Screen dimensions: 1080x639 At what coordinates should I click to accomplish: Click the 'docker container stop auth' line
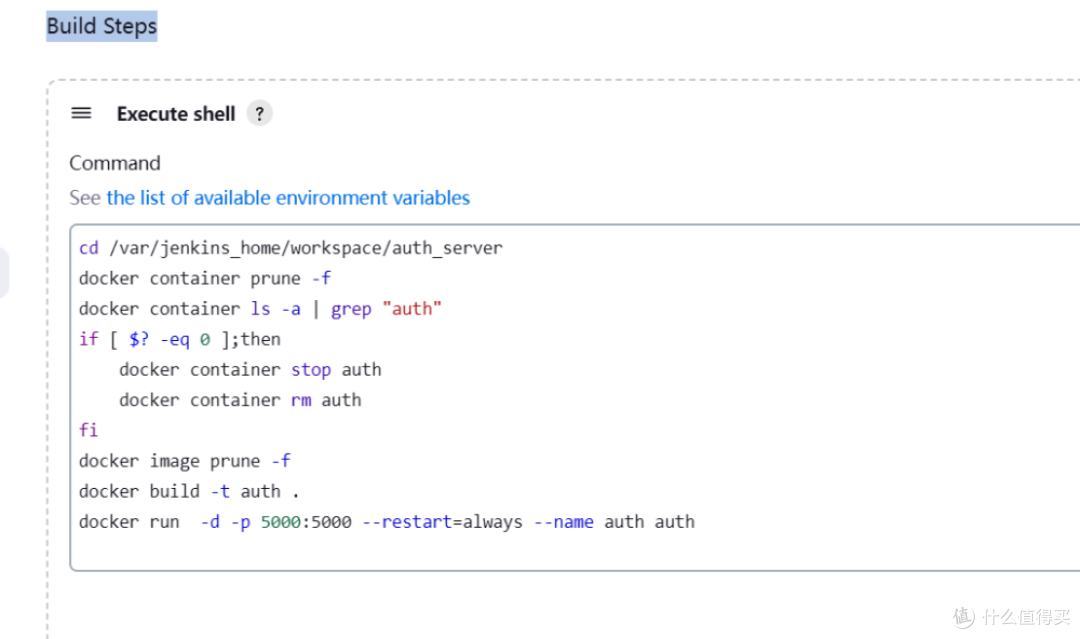click(250, 370)
